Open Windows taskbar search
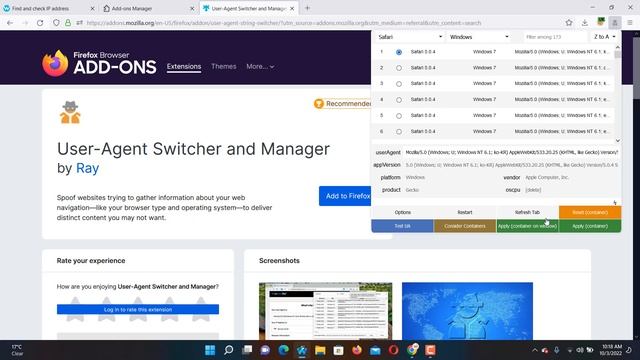The height and width of the screenshot is (360, 640). click(x=229, y=350)
